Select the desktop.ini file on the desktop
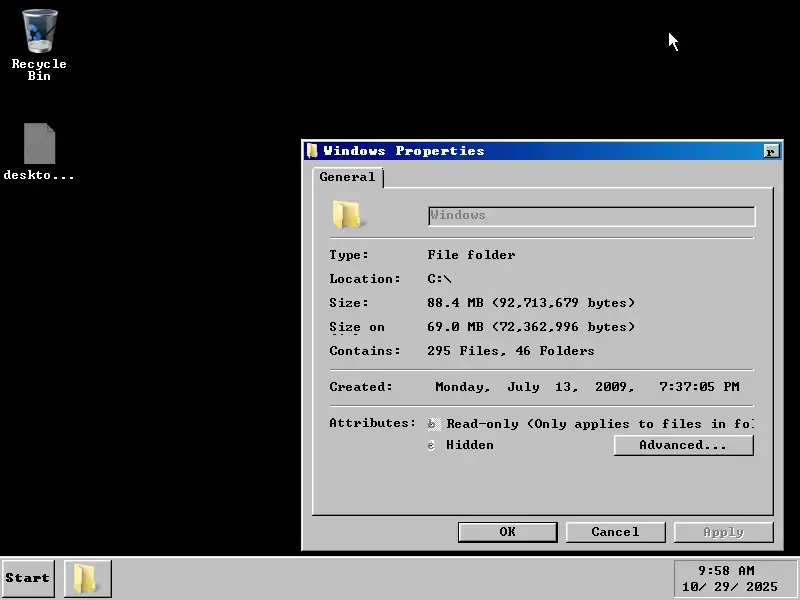 tap(38, 143)
